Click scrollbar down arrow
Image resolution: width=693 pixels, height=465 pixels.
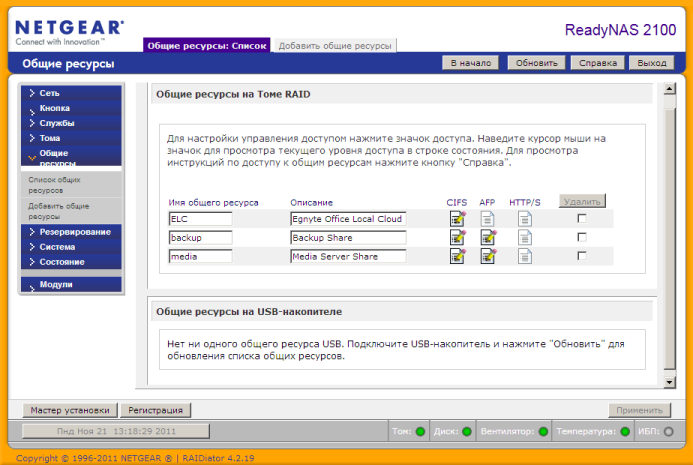click(x=670, y=382)
